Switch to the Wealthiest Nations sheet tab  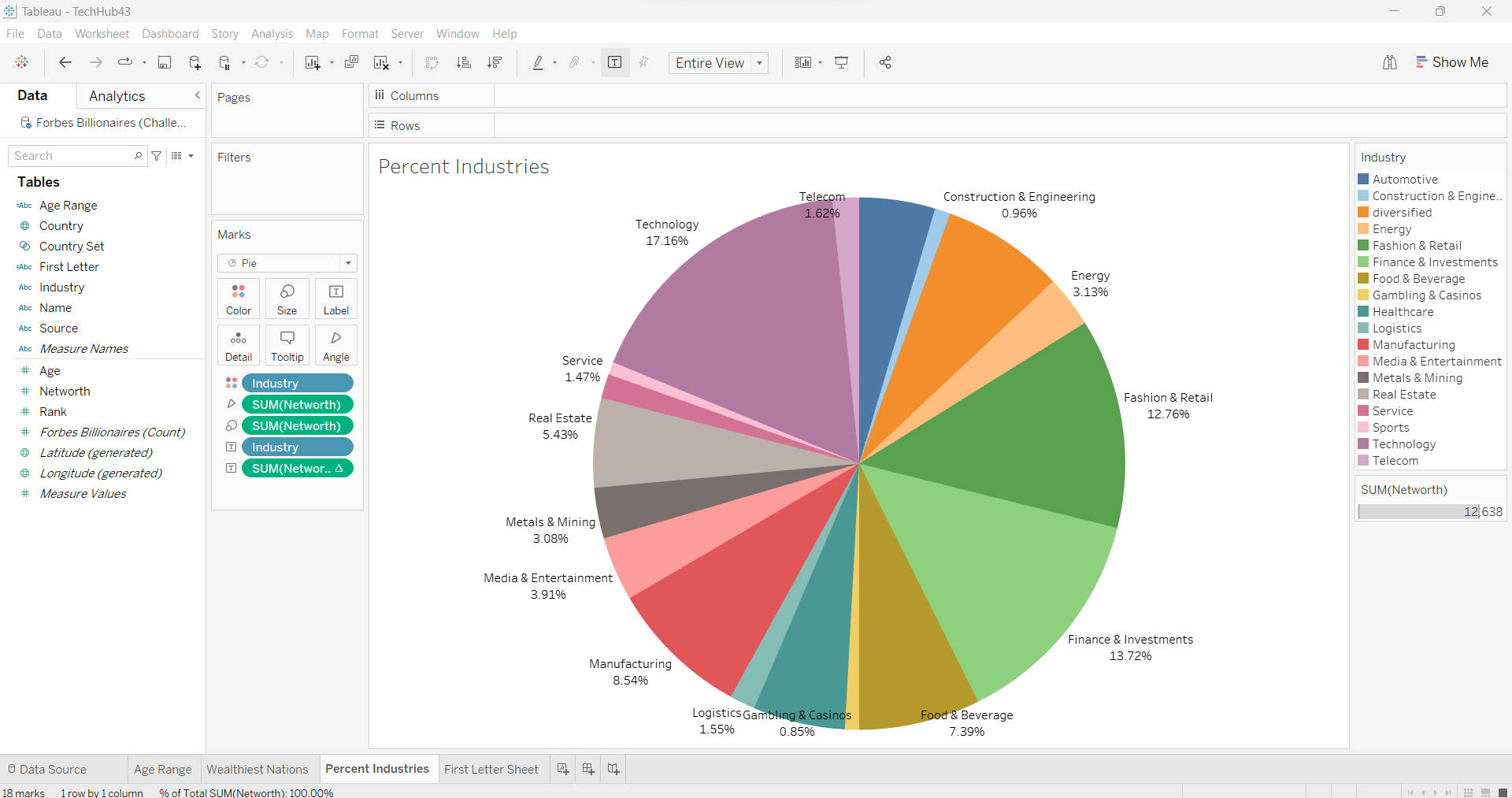[257, 769]
